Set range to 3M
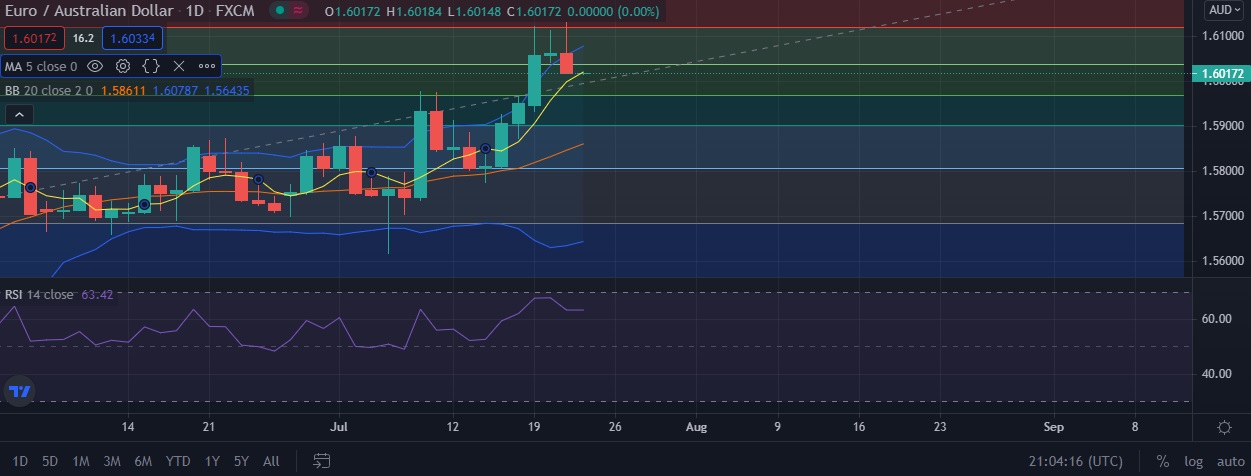 [x=112, y=461]
